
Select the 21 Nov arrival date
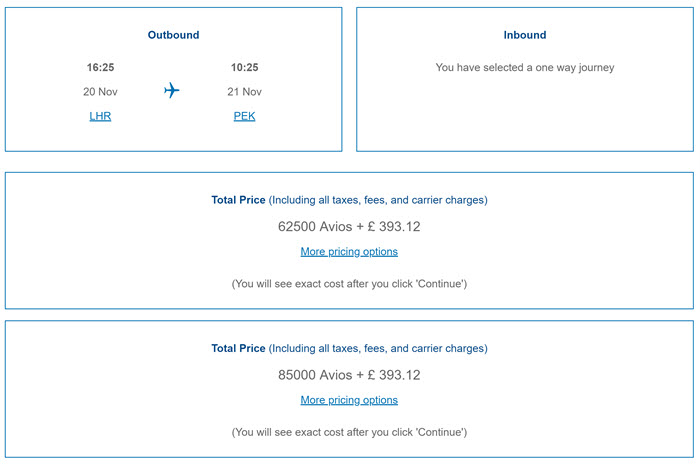point(245,91)
